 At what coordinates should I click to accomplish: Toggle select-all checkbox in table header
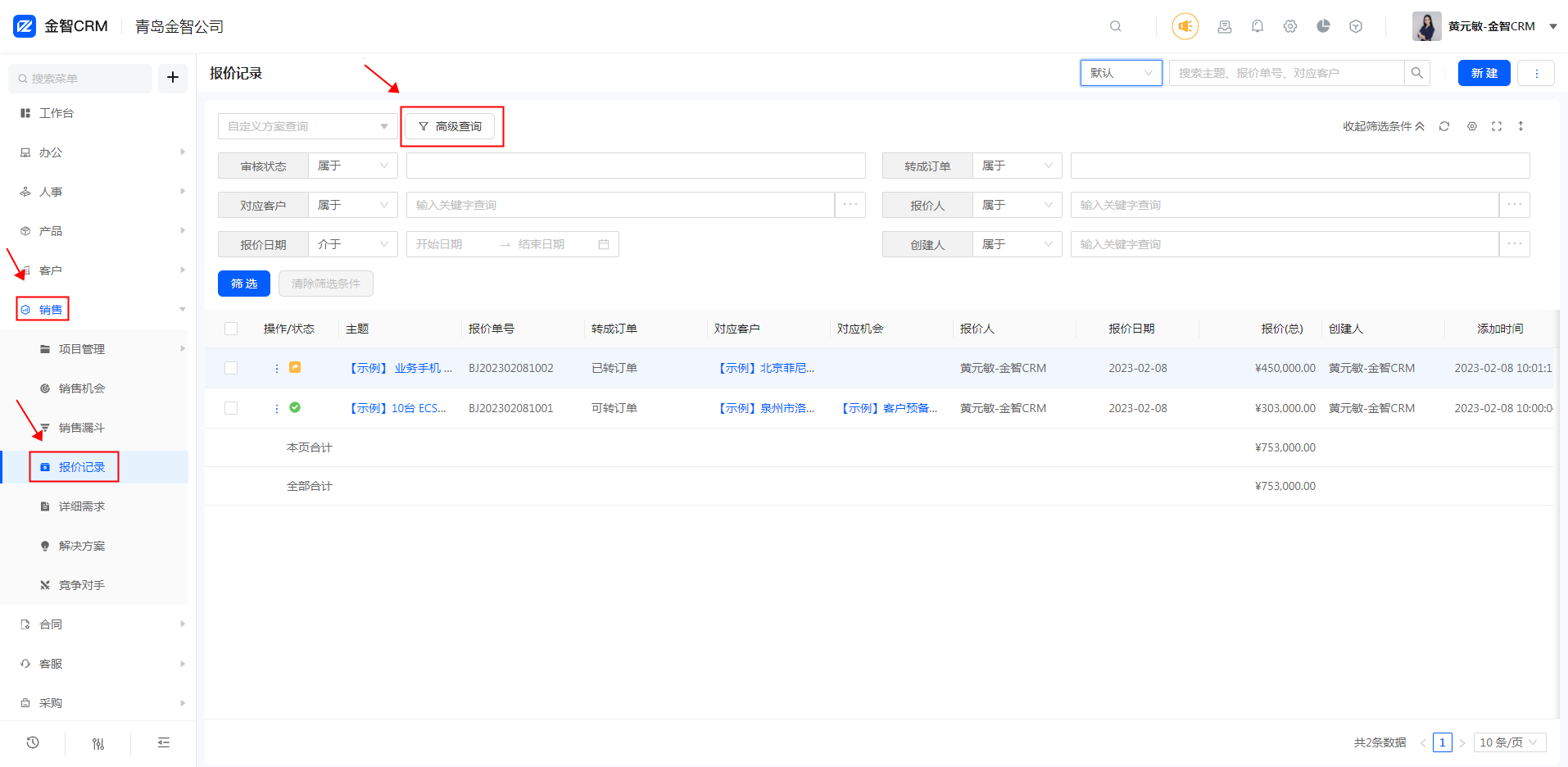(231, 329)
